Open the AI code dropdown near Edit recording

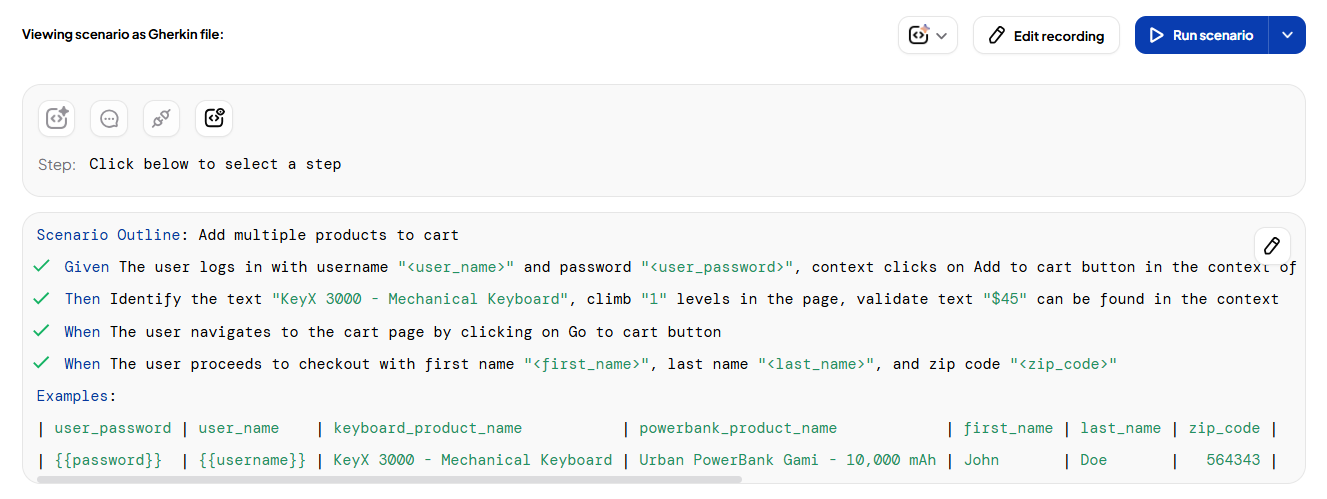[x=928, y=35]
